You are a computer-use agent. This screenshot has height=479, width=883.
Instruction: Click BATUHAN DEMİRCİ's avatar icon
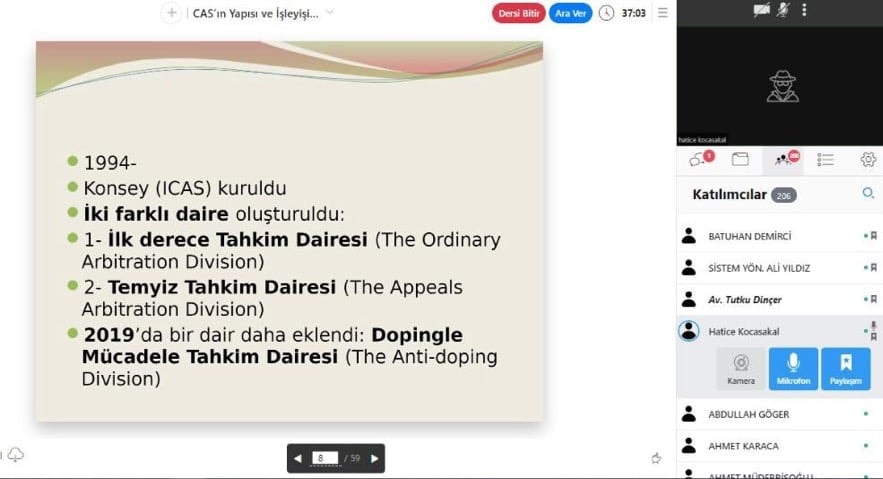click(x=689, y=236)
